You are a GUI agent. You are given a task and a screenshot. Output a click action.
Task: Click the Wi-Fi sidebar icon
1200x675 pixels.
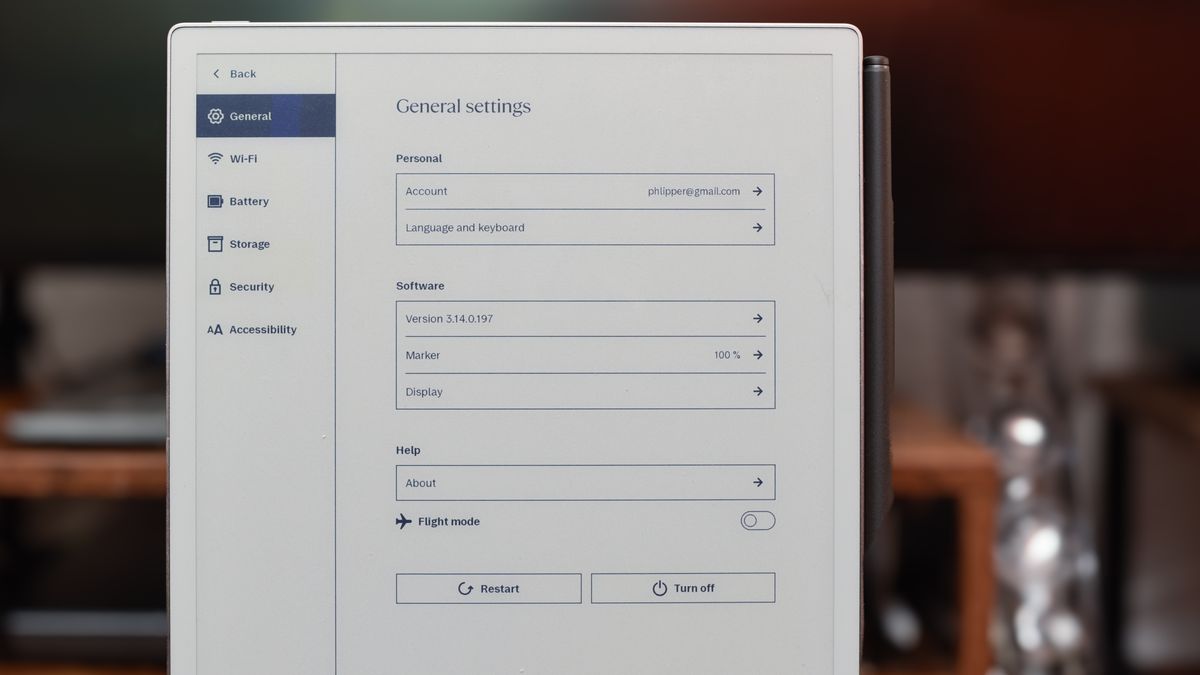click(215, 158)
